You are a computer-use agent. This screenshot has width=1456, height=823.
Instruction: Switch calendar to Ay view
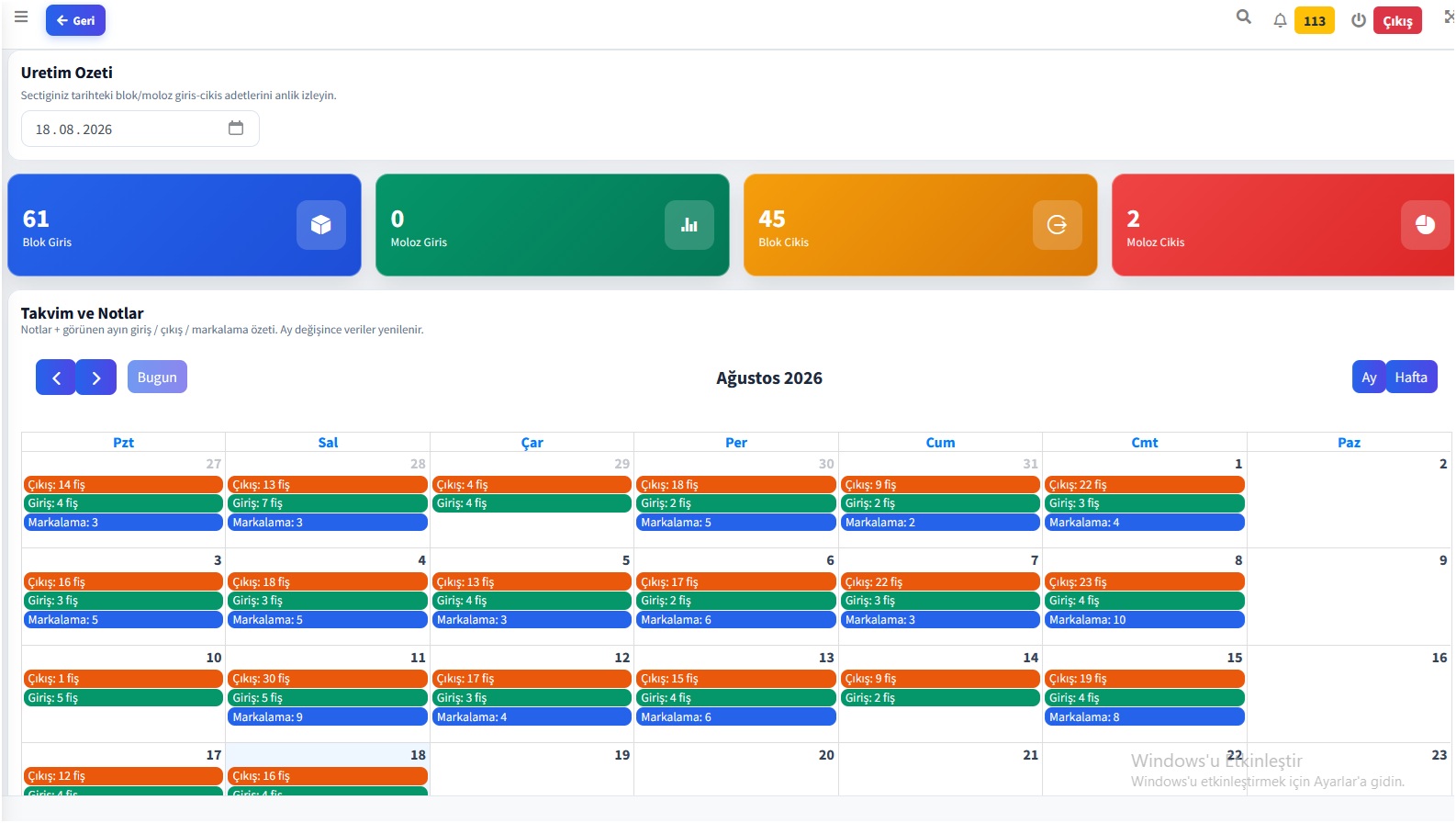pos(1369,378)
